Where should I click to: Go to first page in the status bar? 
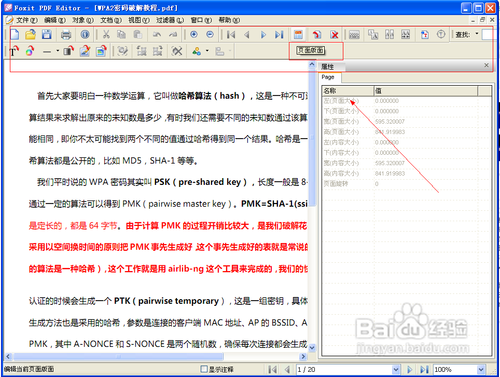click(x=273, y=369)
